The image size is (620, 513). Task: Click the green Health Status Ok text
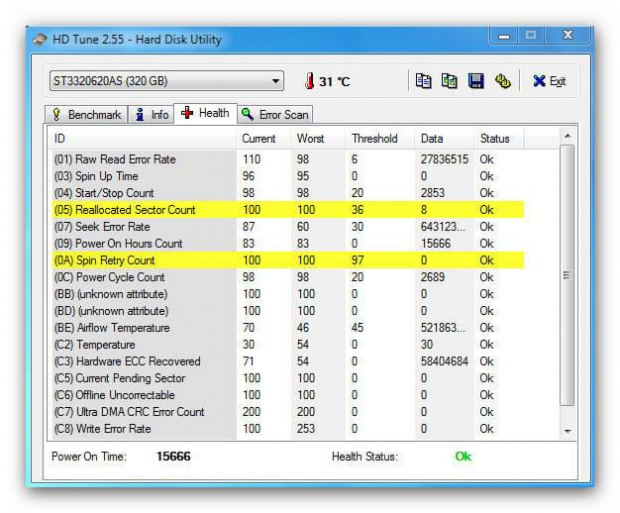tap(463, 456)
